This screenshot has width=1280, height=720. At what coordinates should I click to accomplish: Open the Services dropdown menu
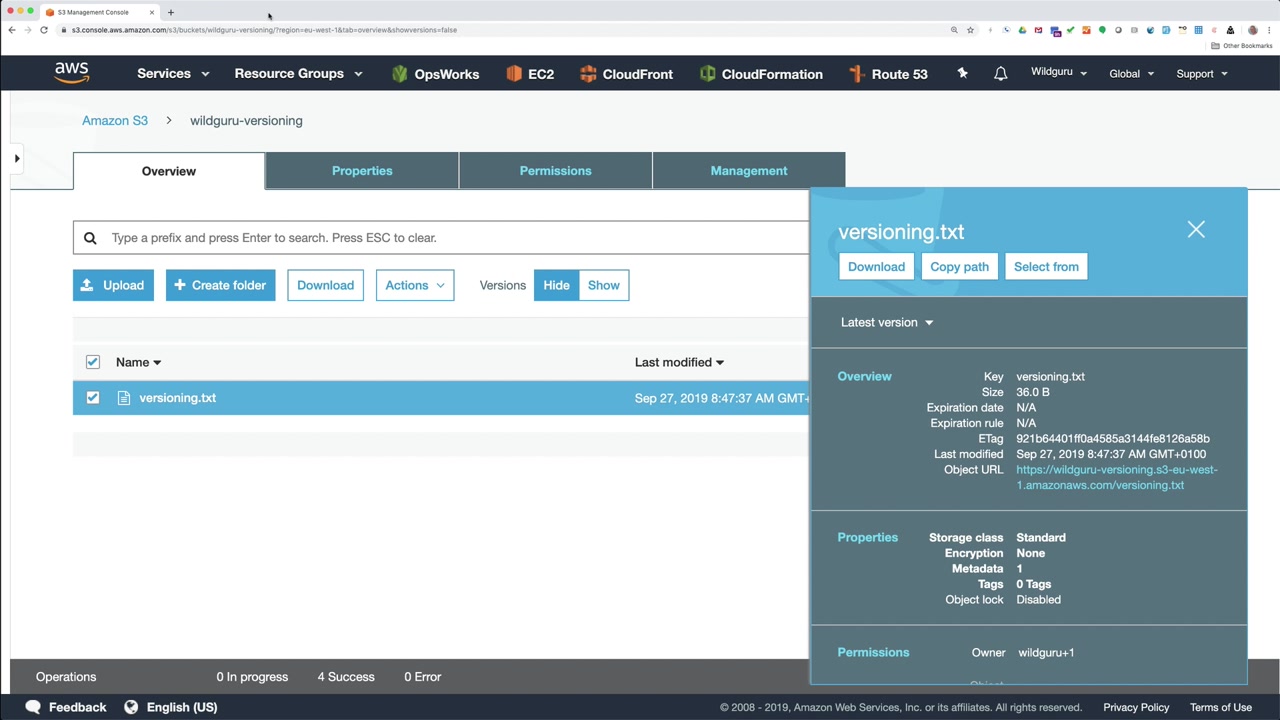[173, 74]
